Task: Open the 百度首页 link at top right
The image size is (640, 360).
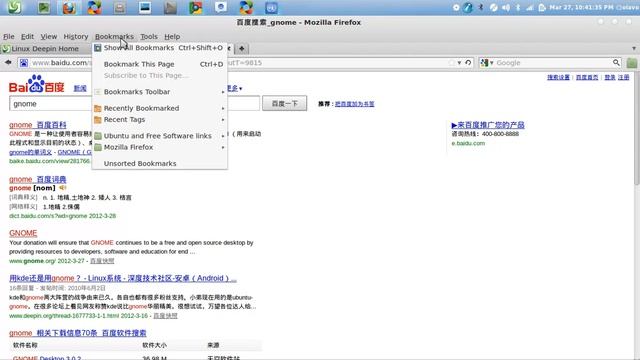Action: [587, 77]
